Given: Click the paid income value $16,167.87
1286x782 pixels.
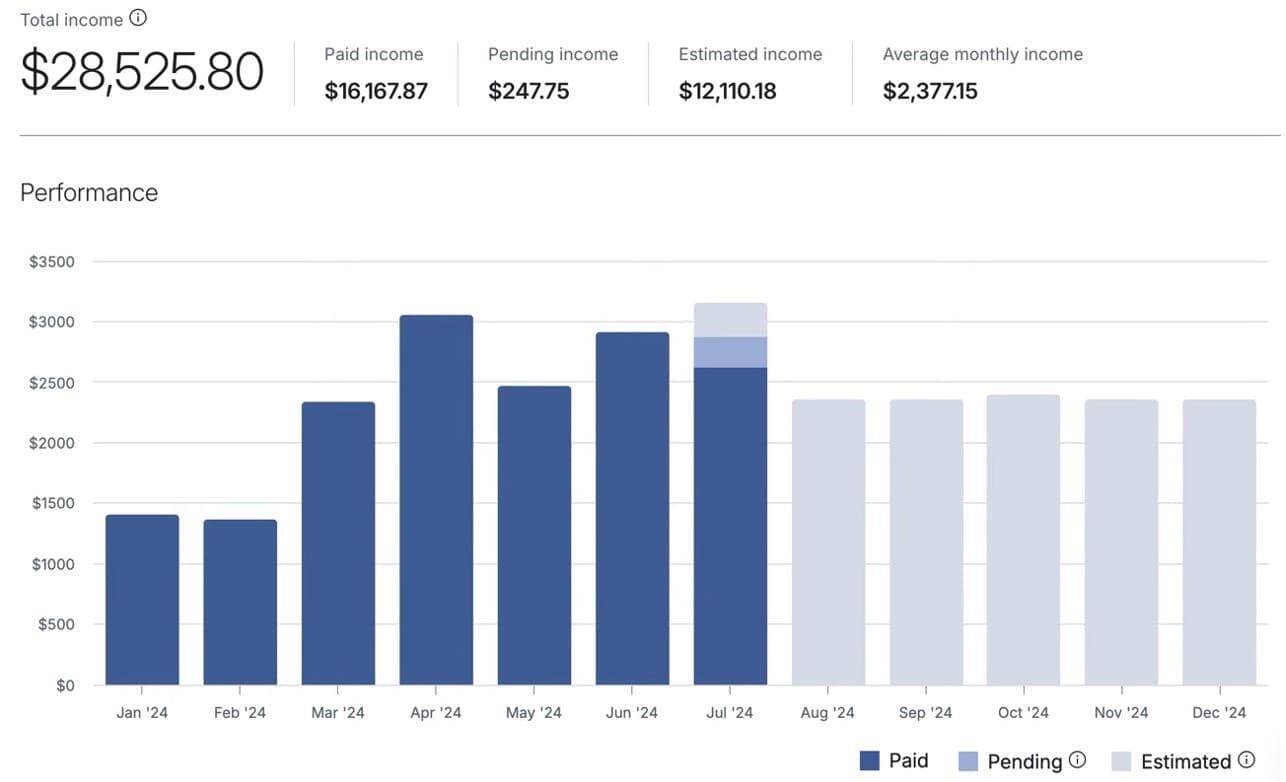Looking at the screenshot, I should [x=376, y=91].
